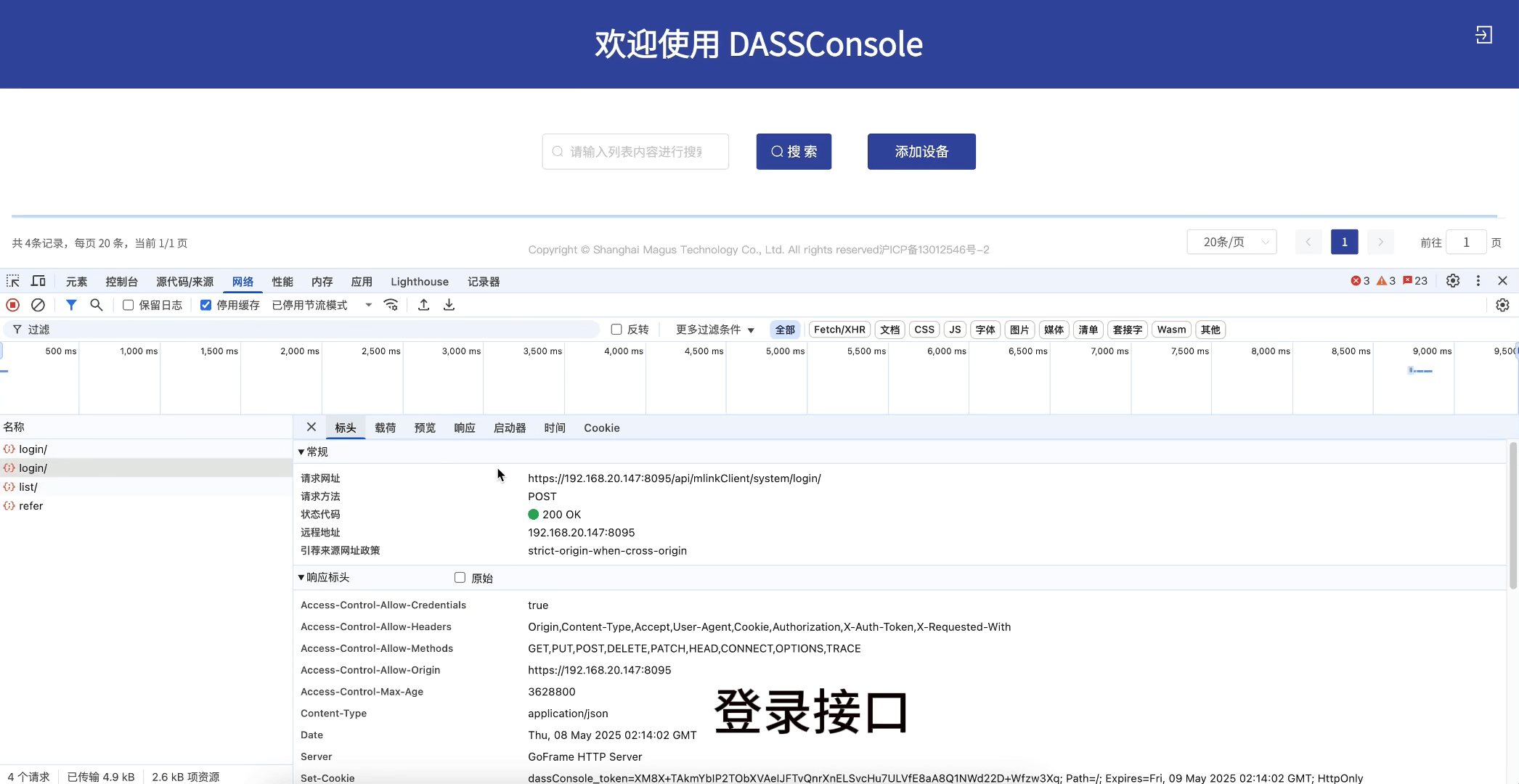Viewport: 1519px width, 784px height.
Task: Toggle the 反转 checkbox
Action: (616, 330)
